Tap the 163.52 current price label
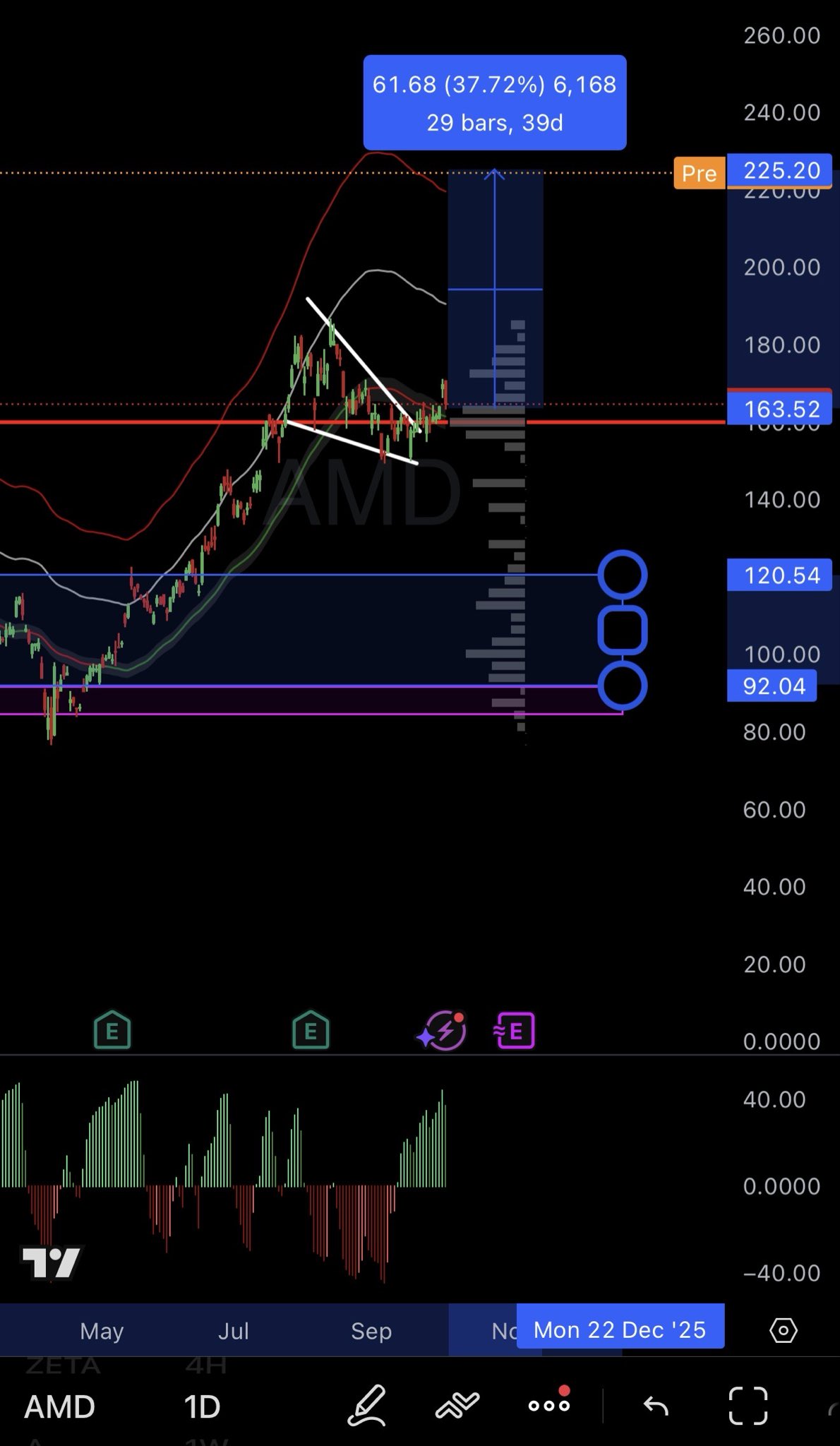Image resolution: width=840 pixels, height=1446 pixels. click(x=780, y=408)
